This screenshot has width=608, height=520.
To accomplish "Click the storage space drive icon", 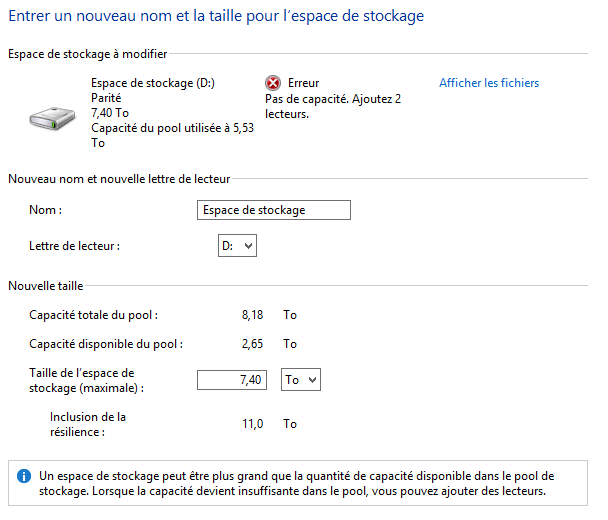I will (51, 117).
